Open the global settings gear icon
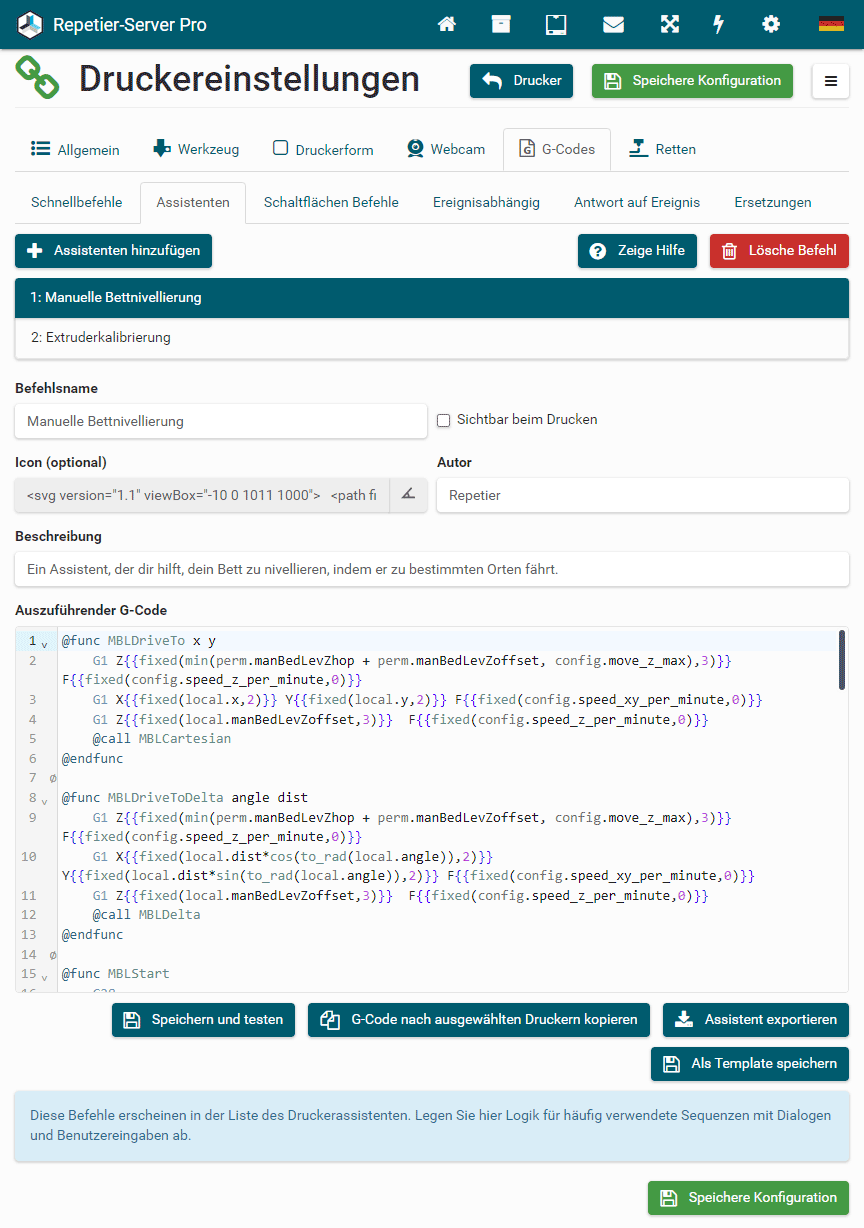Image resolution: width=864 pixels, height=1228 pixels. [771, 24]
